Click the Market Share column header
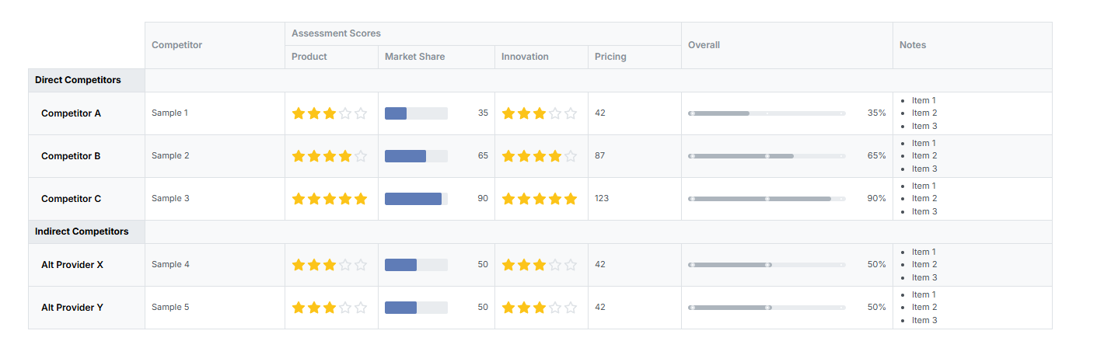Viewport: 1104px width, 362px height. [x=437, y=57]
